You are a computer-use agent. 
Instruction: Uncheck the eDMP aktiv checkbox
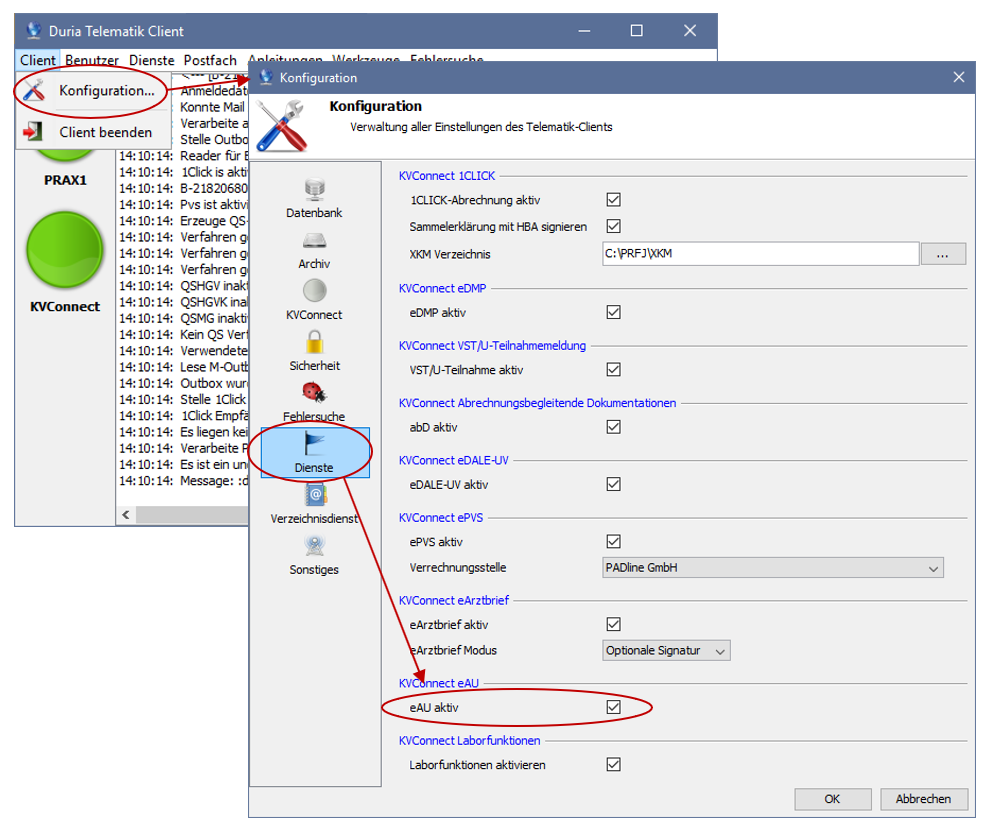(613, 312)
